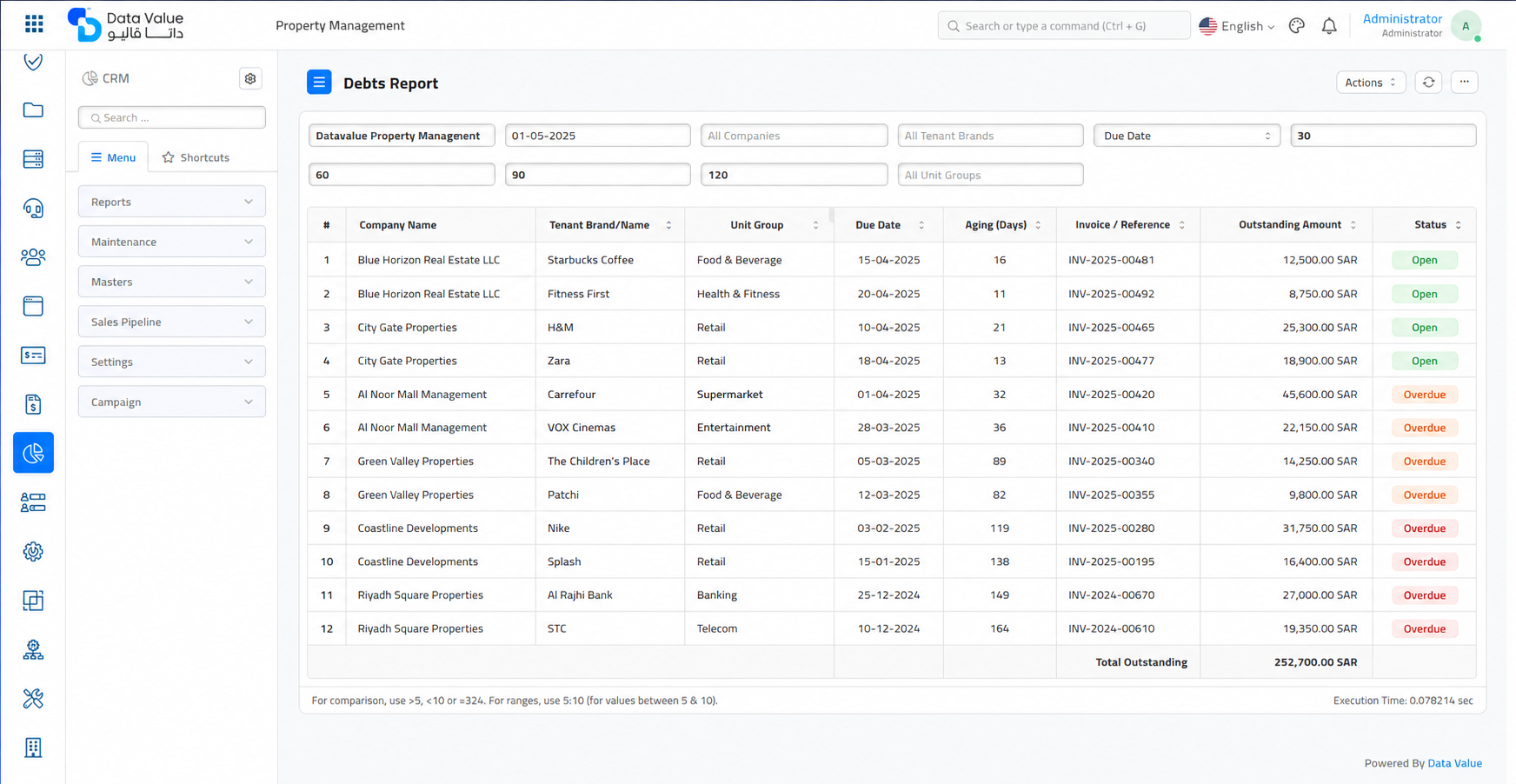Viewport: 1516px width, 784px height.
Task: Open the overlapping squares module icon
Action: tap(33, 601)
